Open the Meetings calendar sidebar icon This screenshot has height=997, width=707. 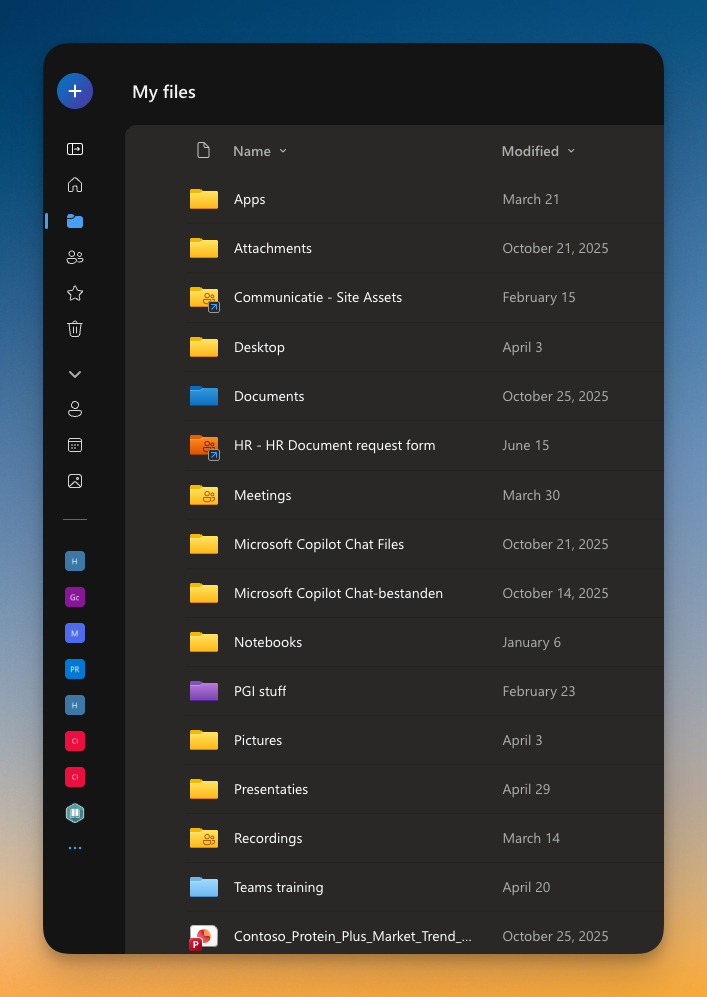point(75,445)
